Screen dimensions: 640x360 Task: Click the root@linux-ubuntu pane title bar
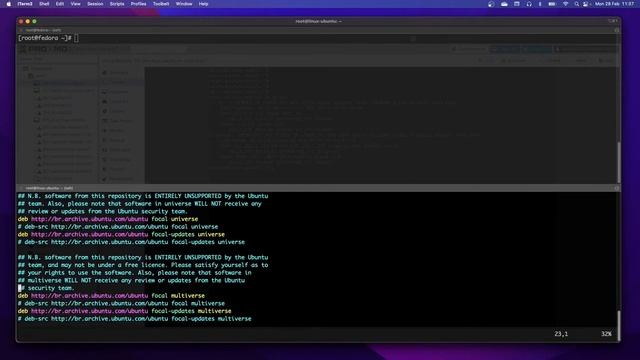point(318,188)
